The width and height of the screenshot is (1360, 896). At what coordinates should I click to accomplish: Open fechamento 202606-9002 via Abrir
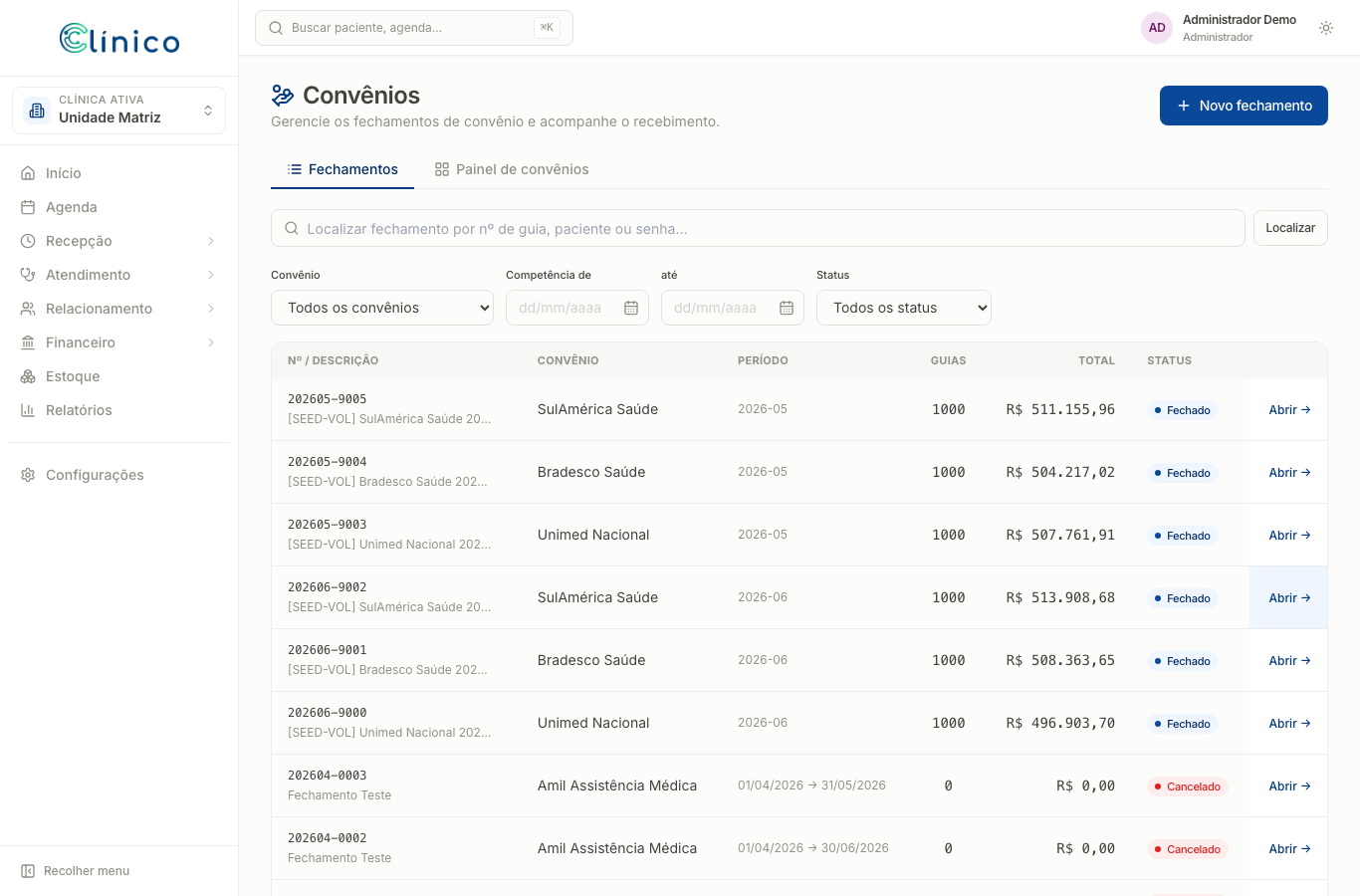[x=1289, y=598]
